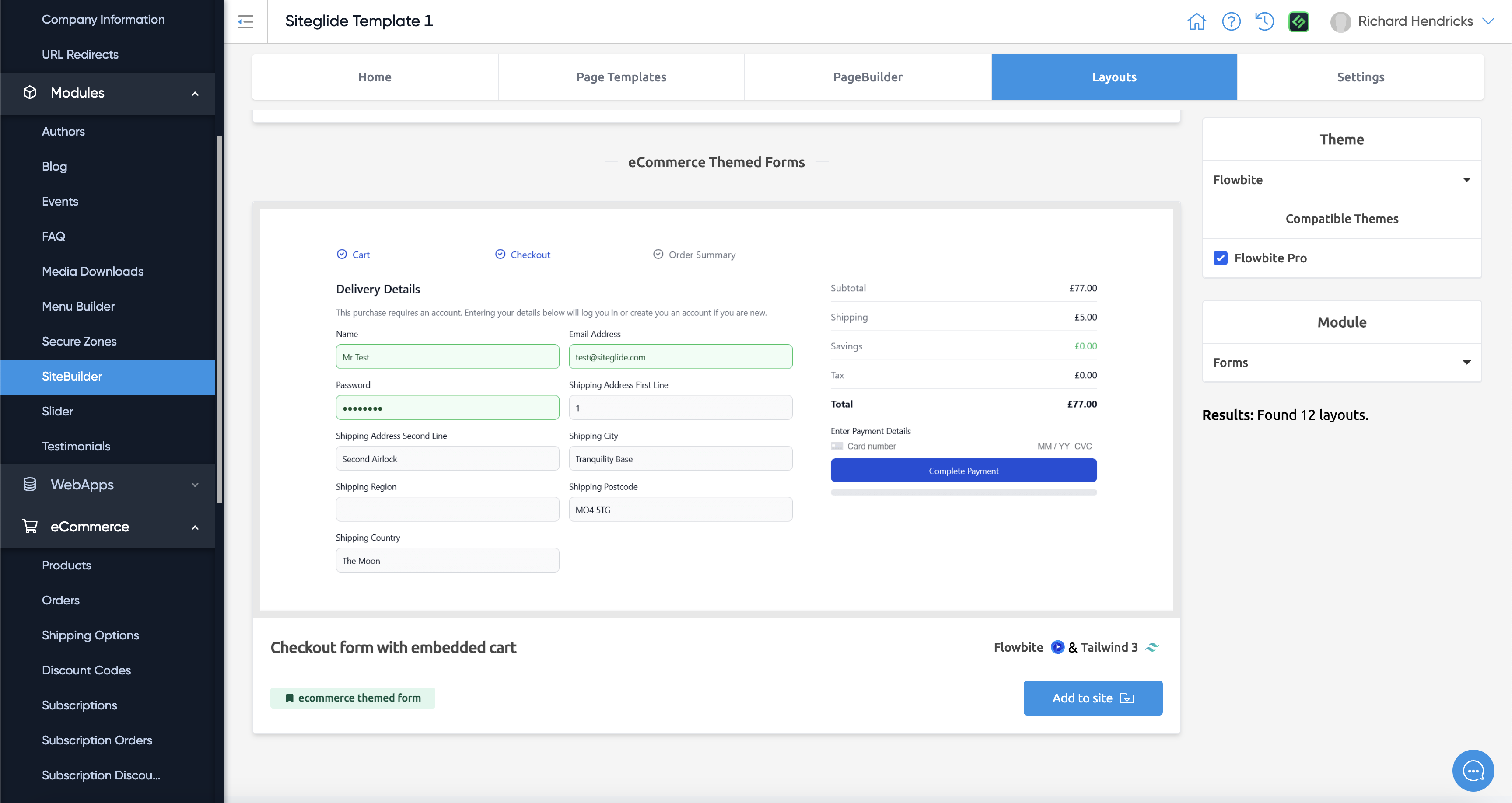Click the history clock icon
Screen dimensions: 1512x803
coord(1264,22)
